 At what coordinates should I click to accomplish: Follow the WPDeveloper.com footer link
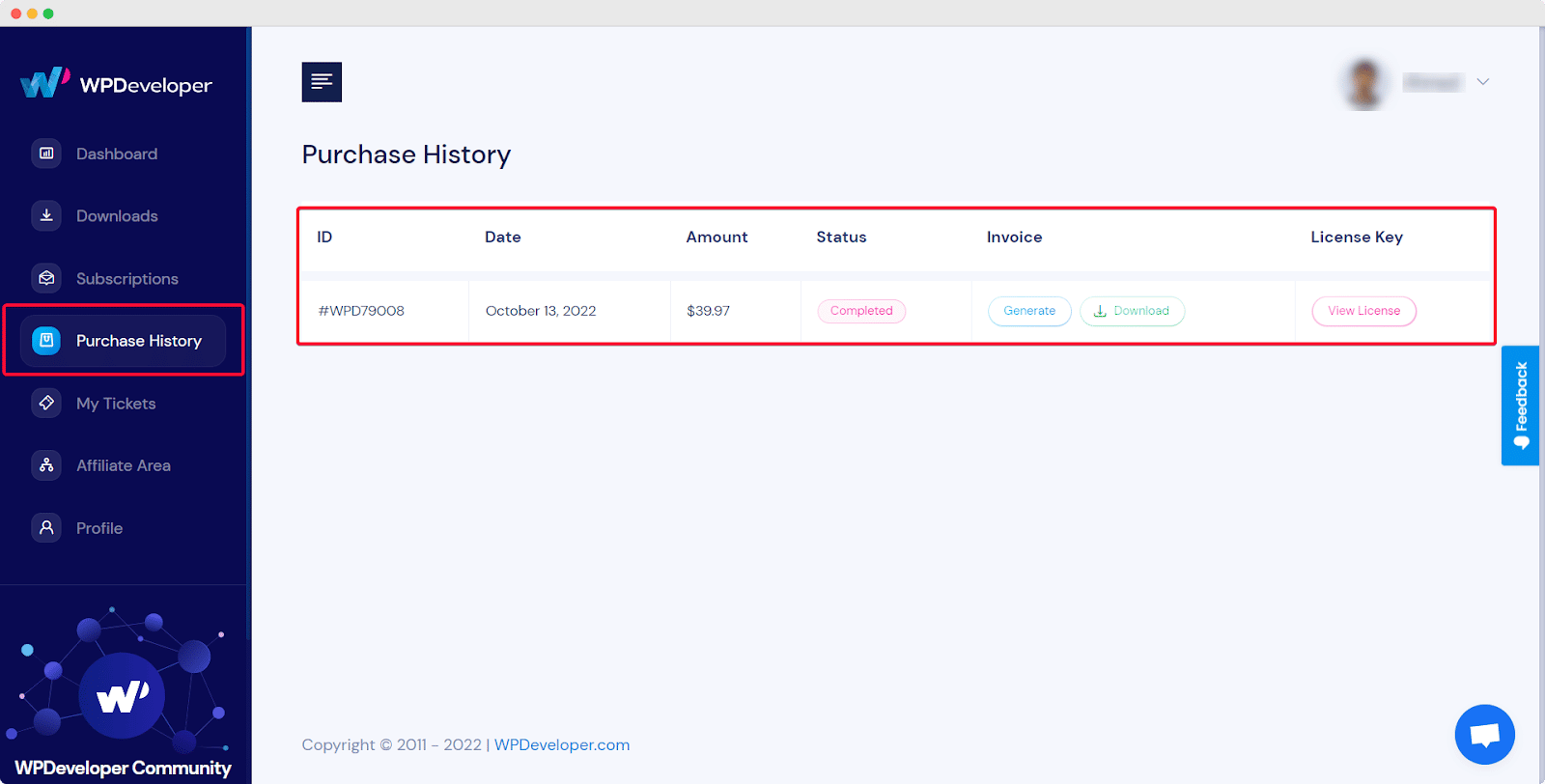click(562, 745)
